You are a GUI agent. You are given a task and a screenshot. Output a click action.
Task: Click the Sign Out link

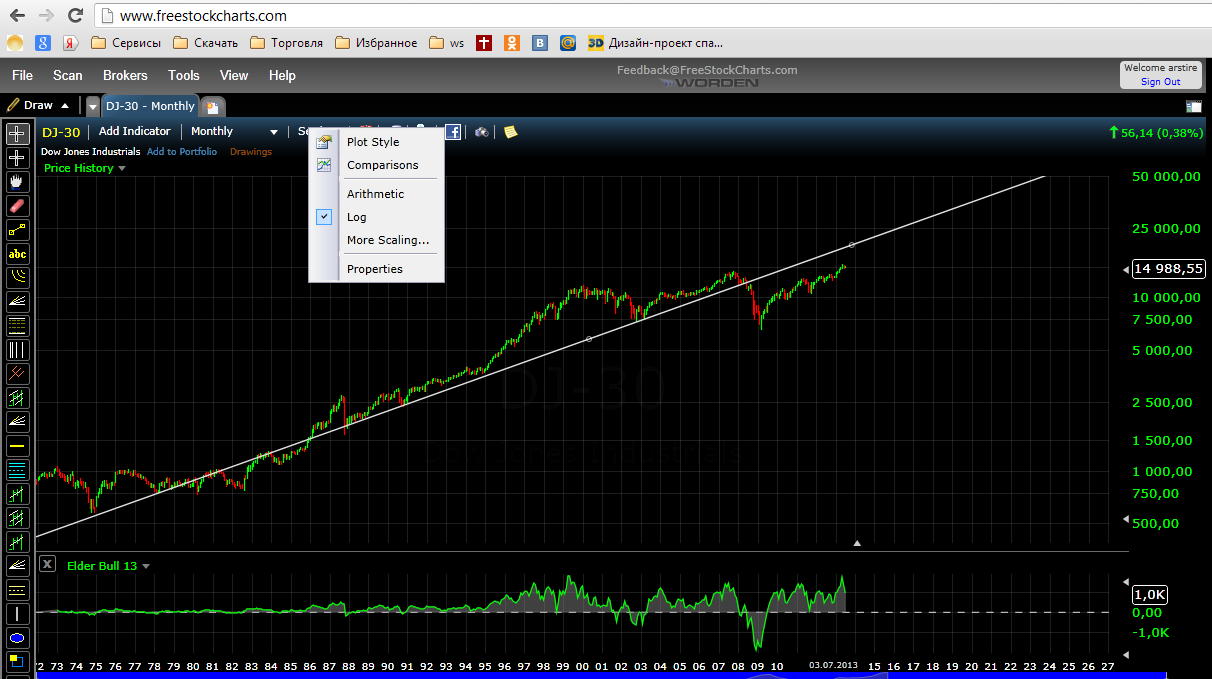click(x=1160, y=82)
